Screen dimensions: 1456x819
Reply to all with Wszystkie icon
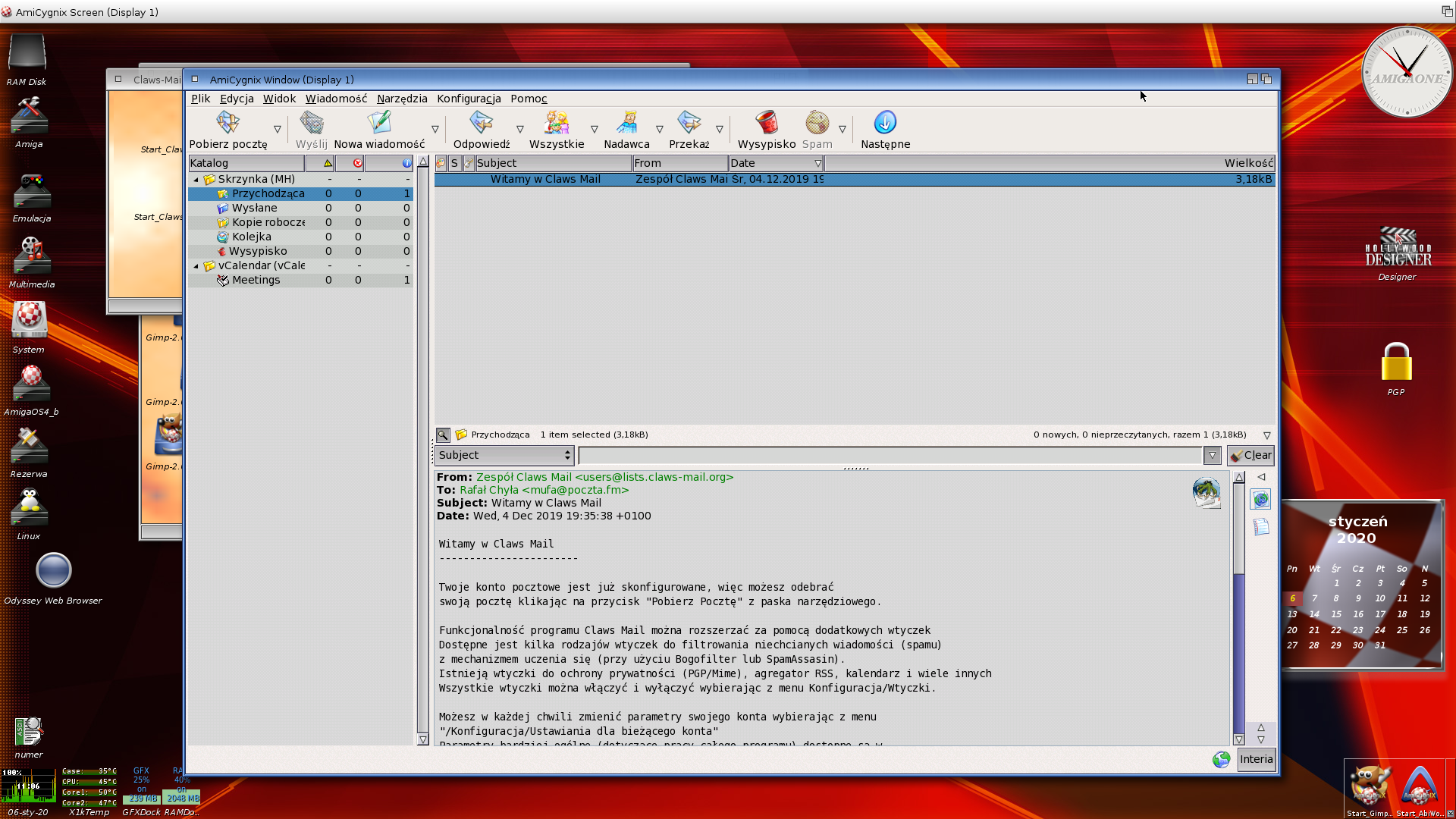(557, 122)
